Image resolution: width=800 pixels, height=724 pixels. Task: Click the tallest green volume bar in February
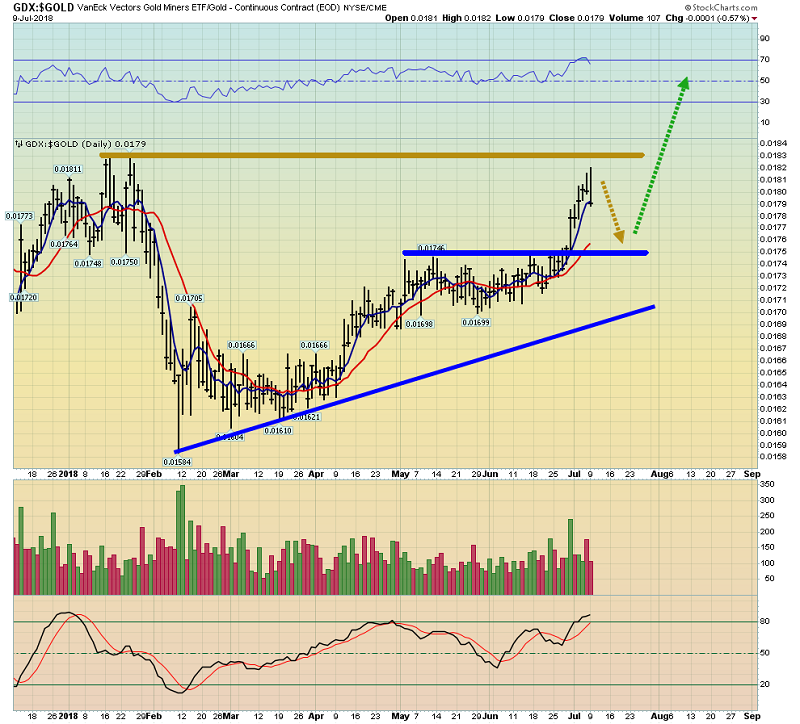click(x=183, y=540)
